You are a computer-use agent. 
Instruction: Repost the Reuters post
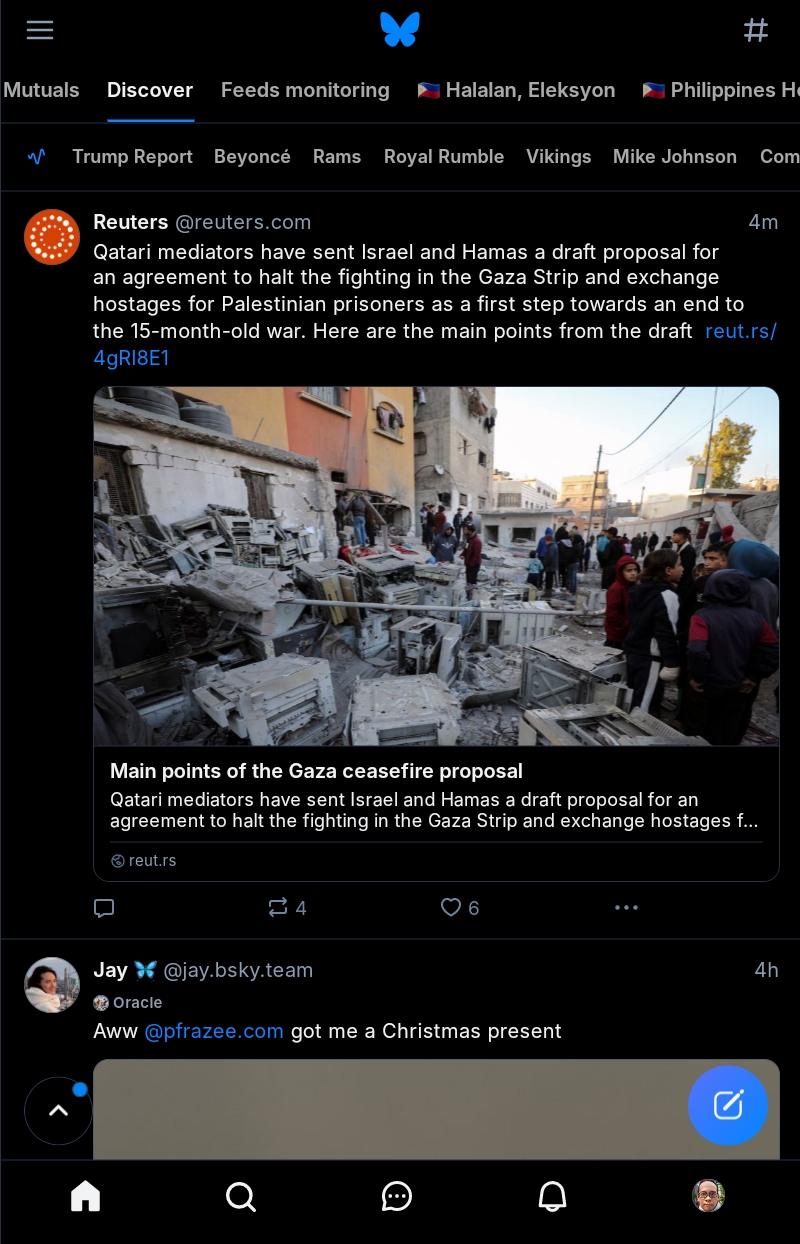[287, 908]
